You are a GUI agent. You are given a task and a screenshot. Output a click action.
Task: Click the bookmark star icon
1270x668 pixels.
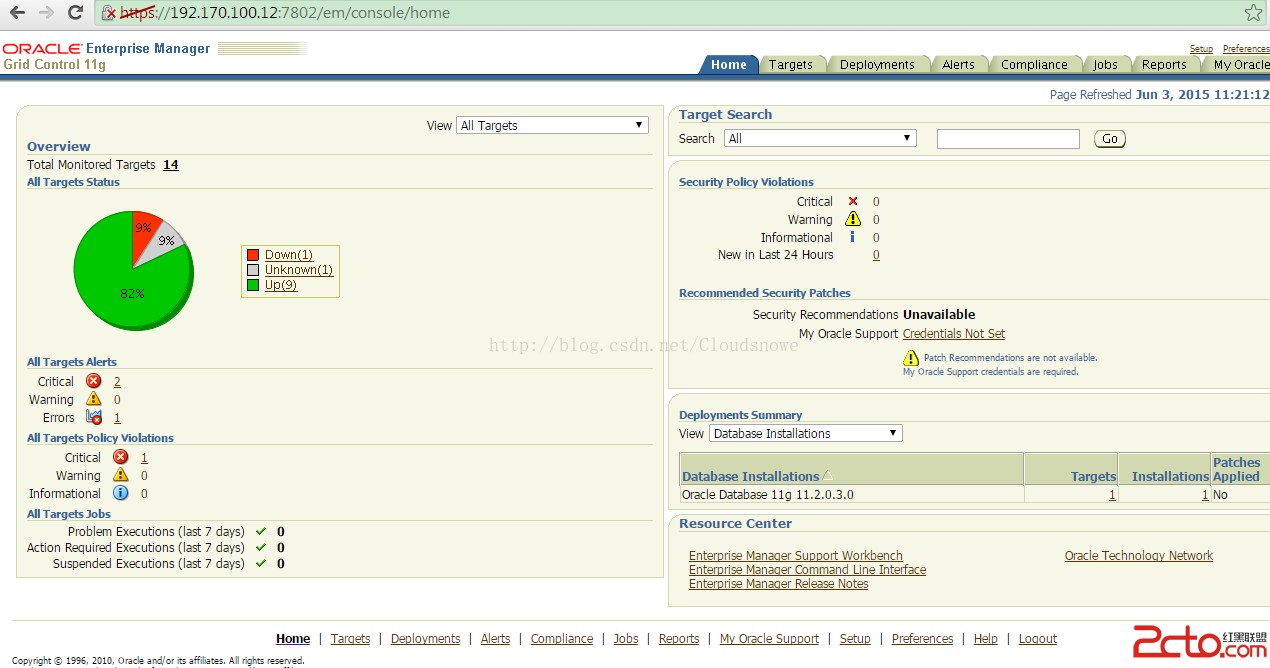1253,13
